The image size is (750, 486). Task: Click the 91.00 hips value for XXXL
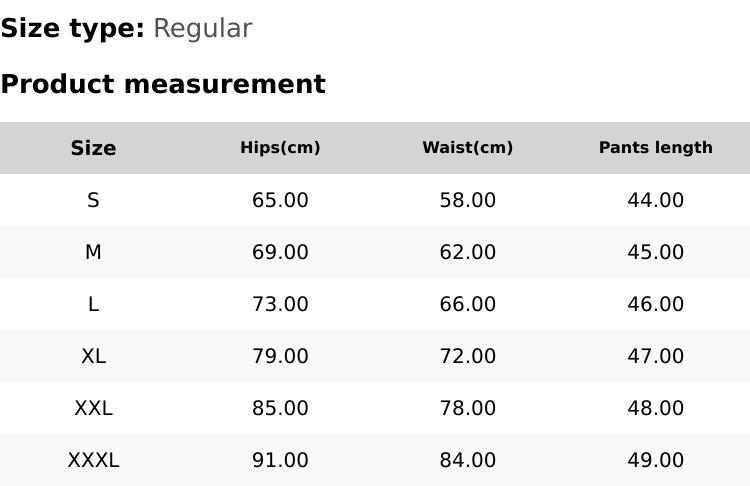click(280, 460)
